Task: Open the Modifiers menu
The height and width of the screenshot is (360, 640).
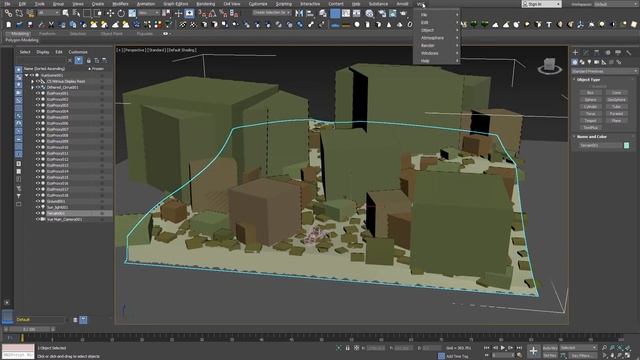Action: pyautogui.click(x=120, y=4)
